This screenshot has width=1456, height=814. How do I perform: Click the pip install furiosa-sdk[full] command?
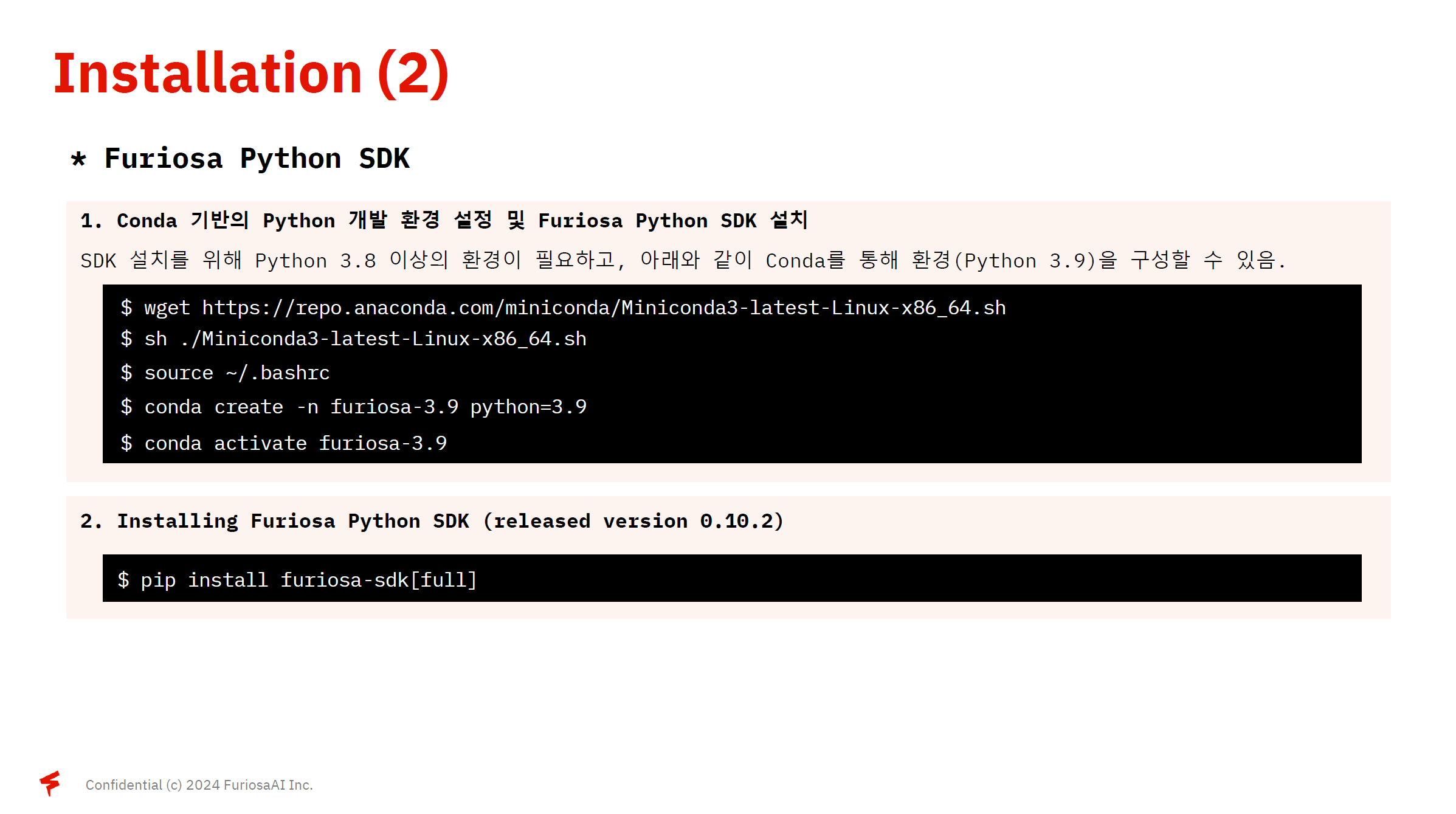308,580
